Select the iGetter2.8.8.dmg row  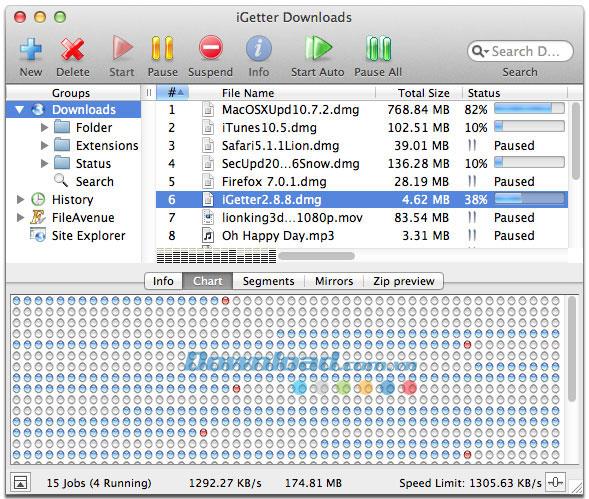click(x=362, y=200)
